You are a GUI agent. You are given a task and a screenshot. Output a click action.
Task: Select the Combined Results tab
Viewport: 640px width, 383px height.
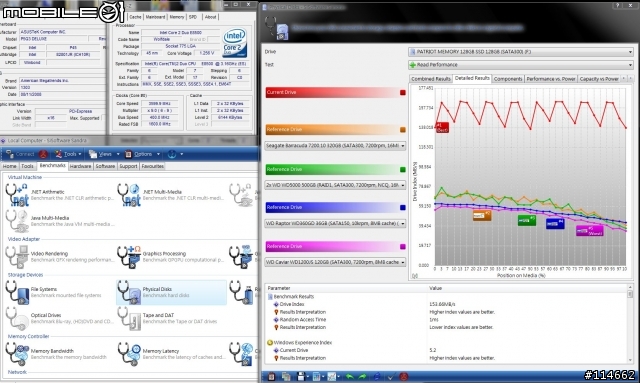click(431, 79)
